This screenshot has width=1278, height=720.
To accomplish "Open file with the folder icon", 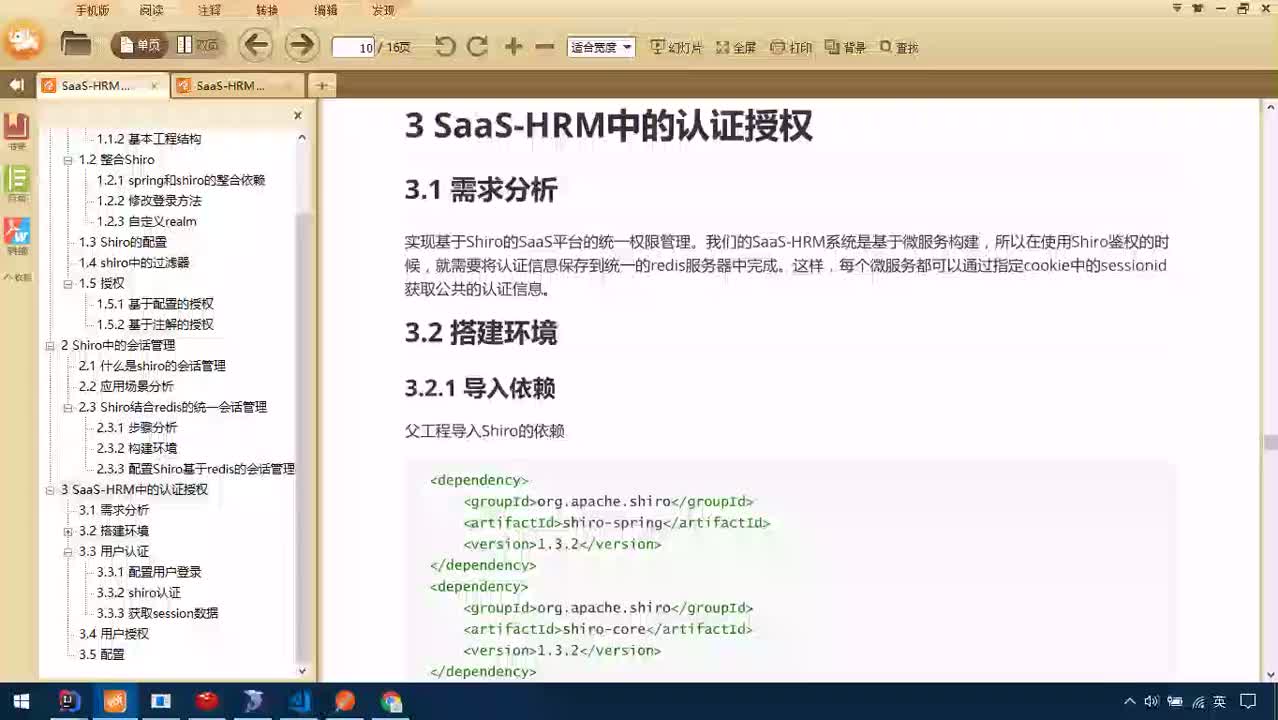I will coord(76,44).
